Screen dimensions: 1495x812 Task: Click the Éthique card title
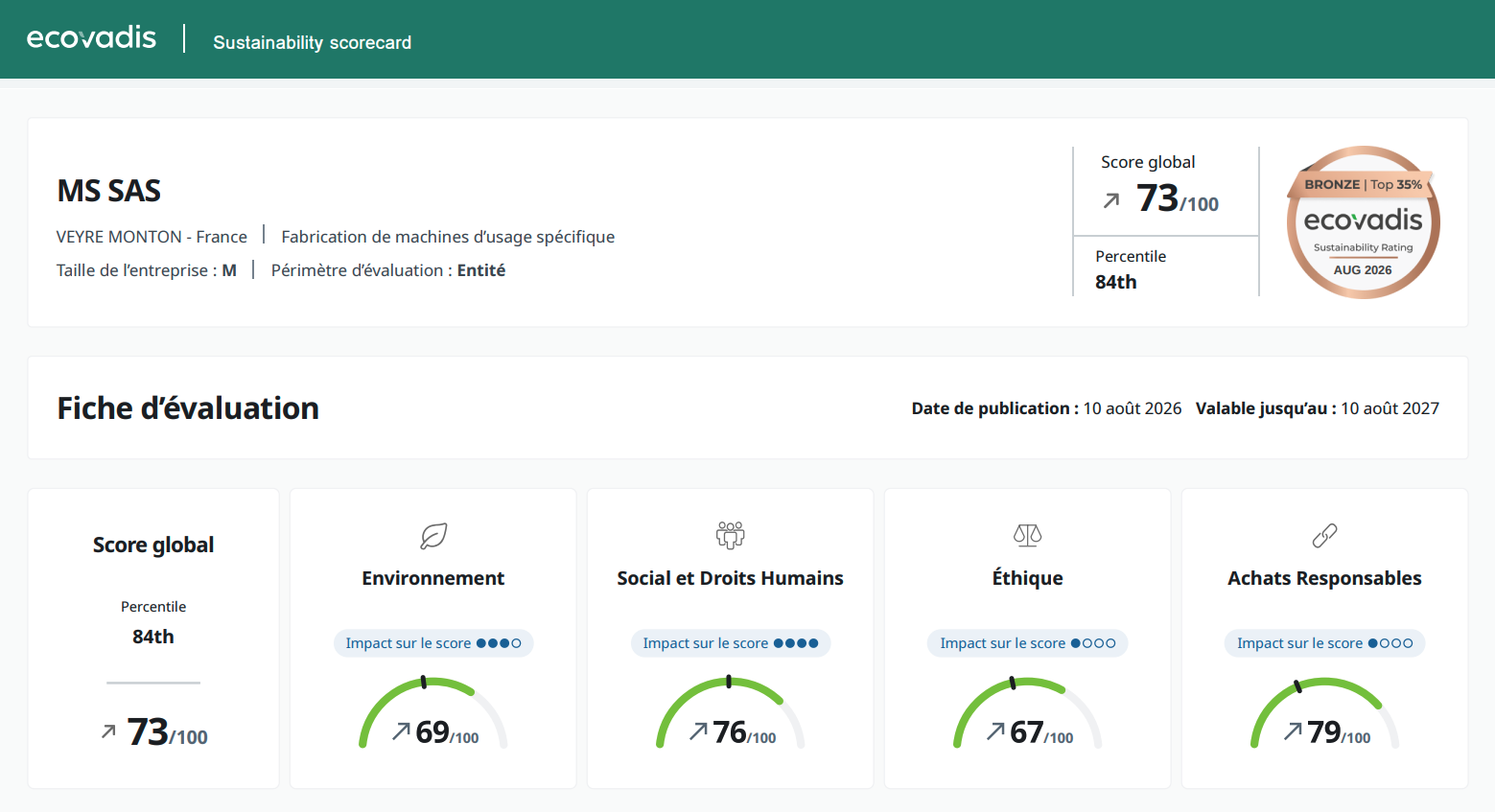click(1028, 578)
